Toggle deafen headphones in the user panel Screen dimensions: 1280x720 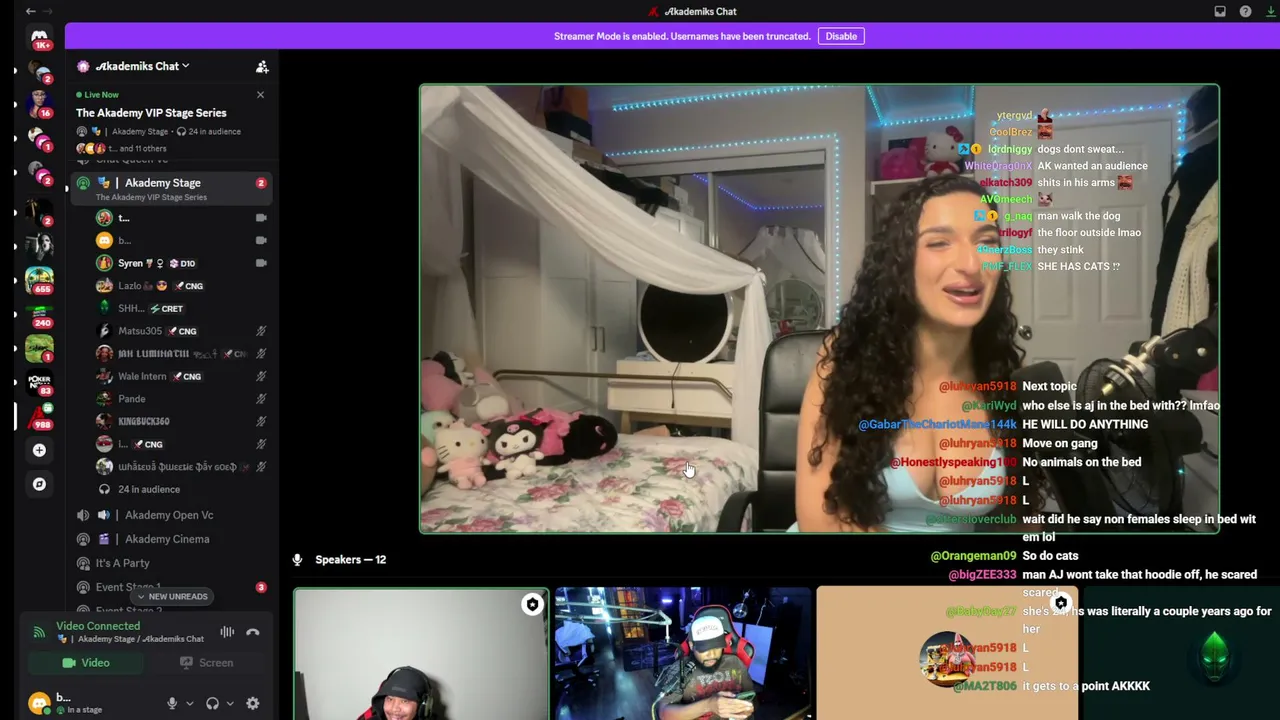[212, 703]
